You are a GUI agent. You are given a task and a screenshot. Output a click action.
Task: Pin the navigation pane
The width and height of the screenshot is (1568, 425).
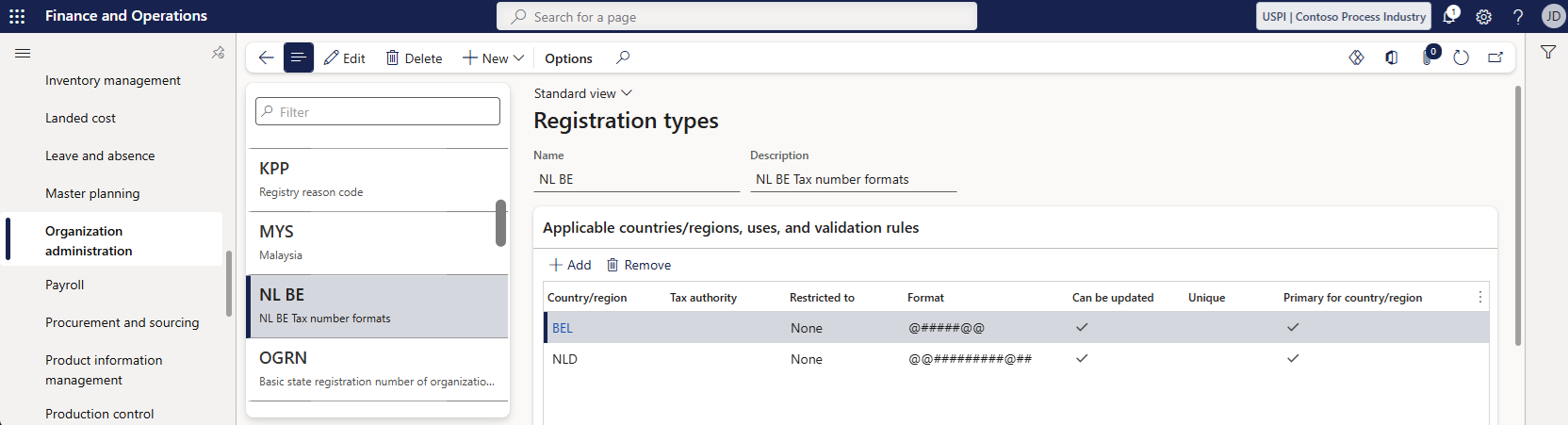[218, 53]
